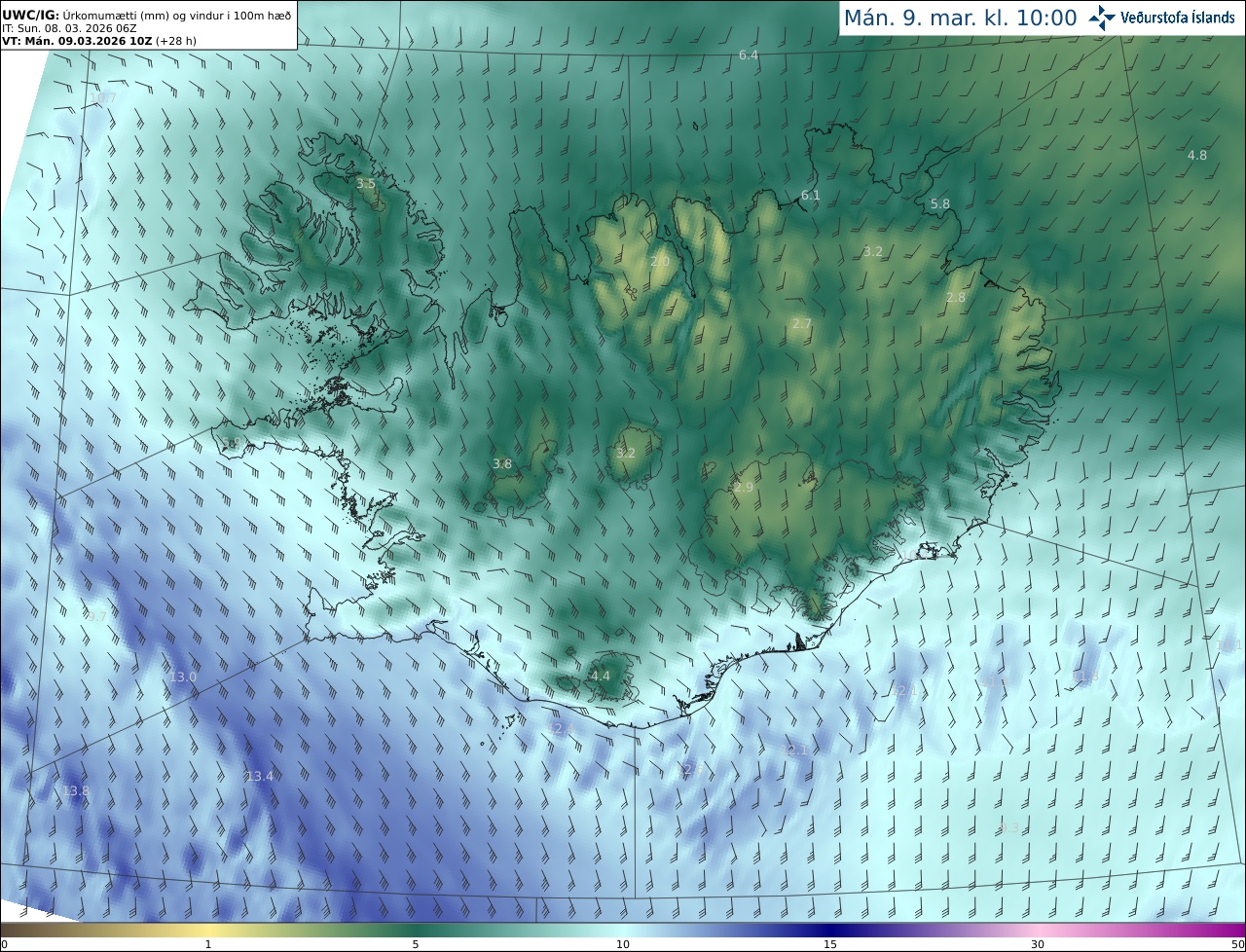Click the 13.0 value in the southwest sea

pos(183,677)
